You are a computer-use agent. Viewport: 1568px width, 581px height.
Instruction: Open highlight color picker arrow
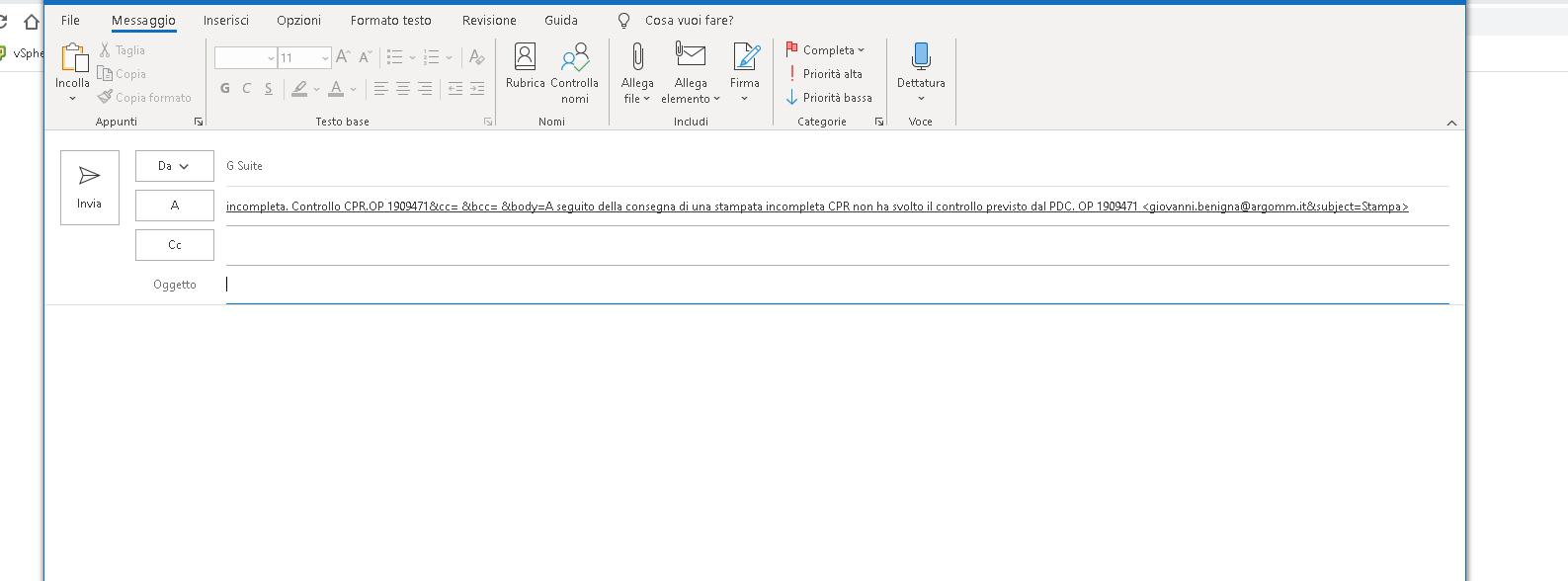pyautogui.click(x=317, y=89)
